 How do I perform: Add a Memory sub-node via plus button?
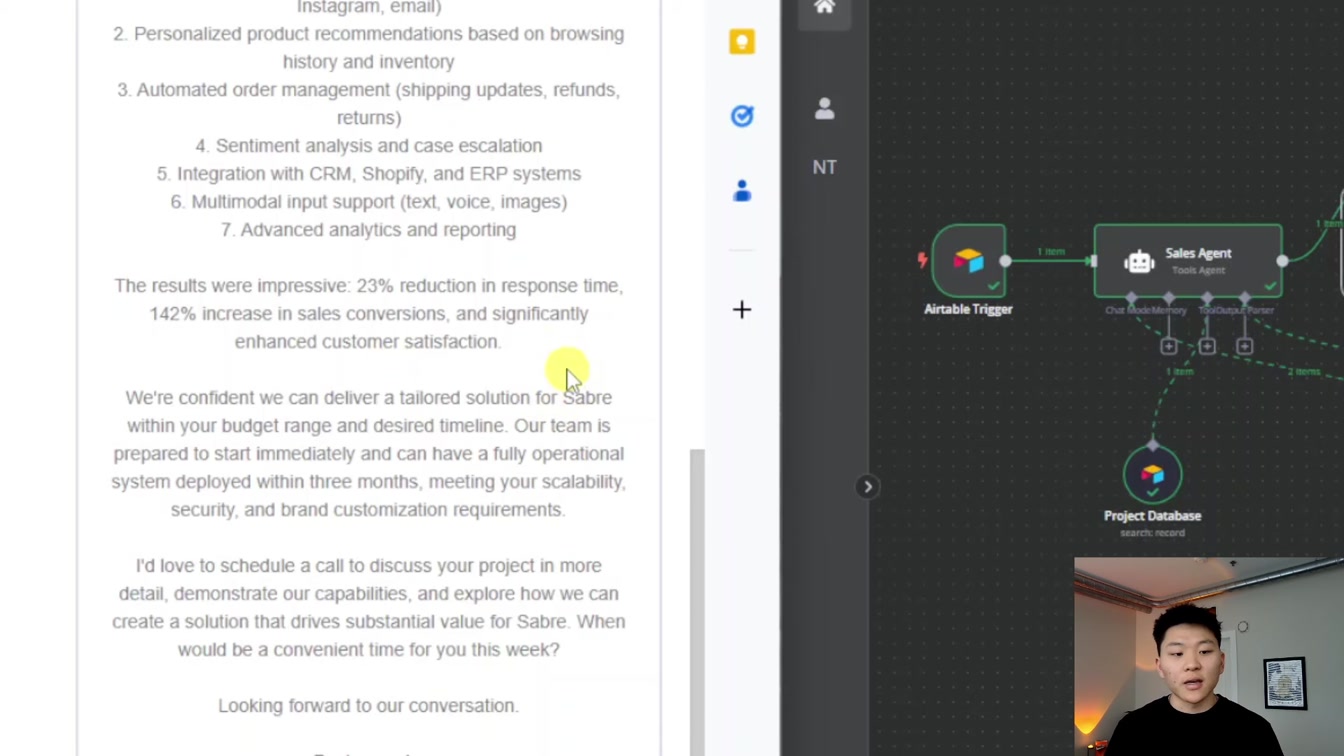(1169, 346)
